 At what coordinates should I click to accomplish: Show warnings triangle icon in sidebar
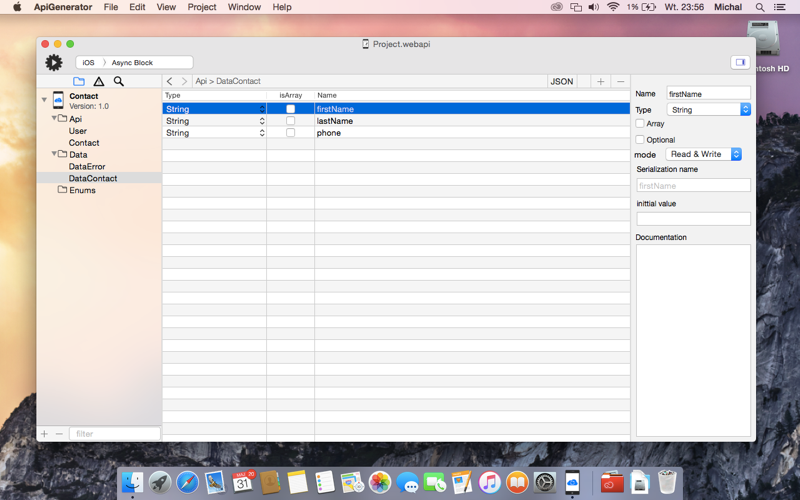point(98,81)
